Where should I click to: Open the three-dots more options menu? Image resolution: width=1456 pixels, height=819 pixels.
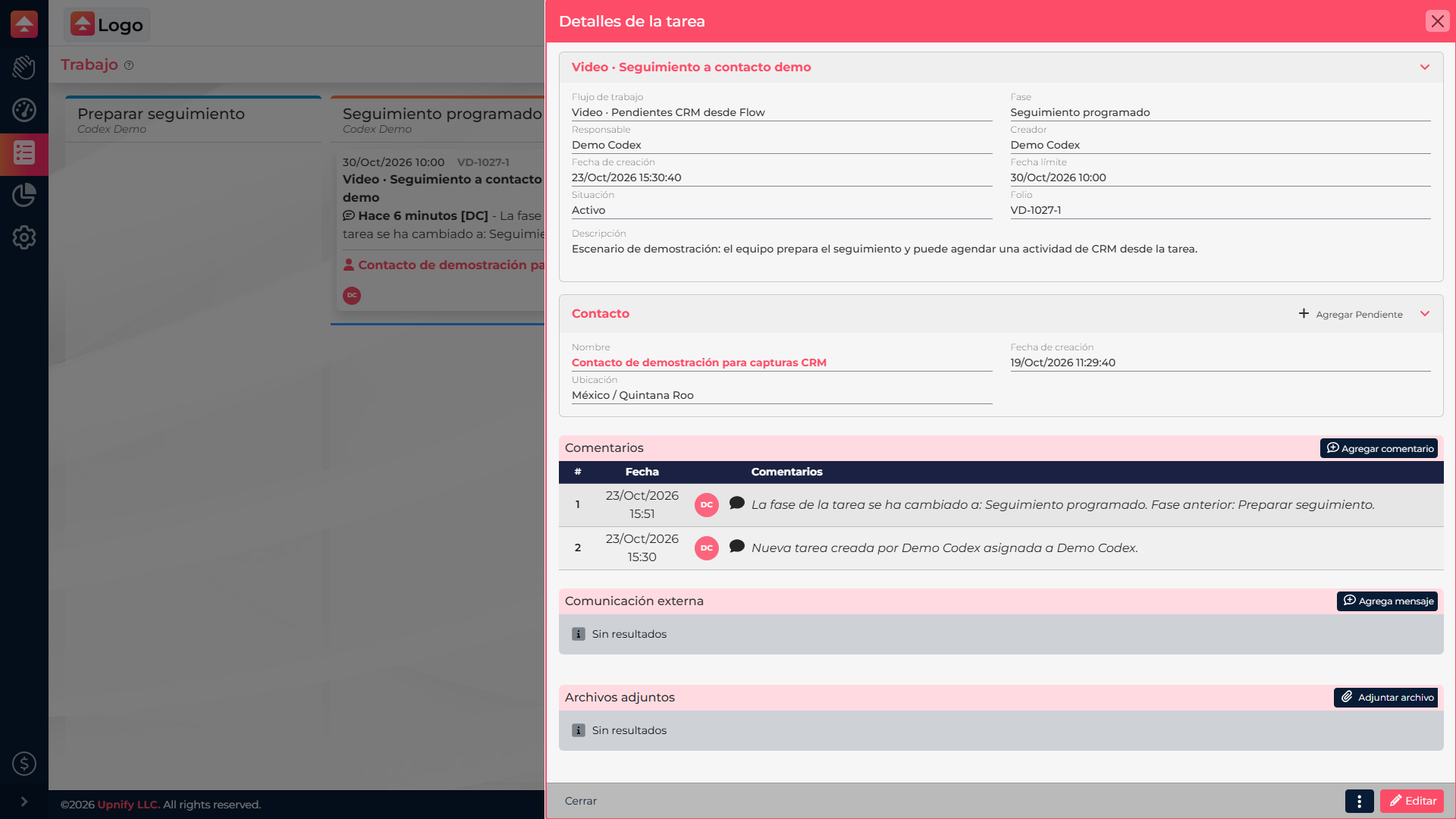click(x=1360, y=801)
